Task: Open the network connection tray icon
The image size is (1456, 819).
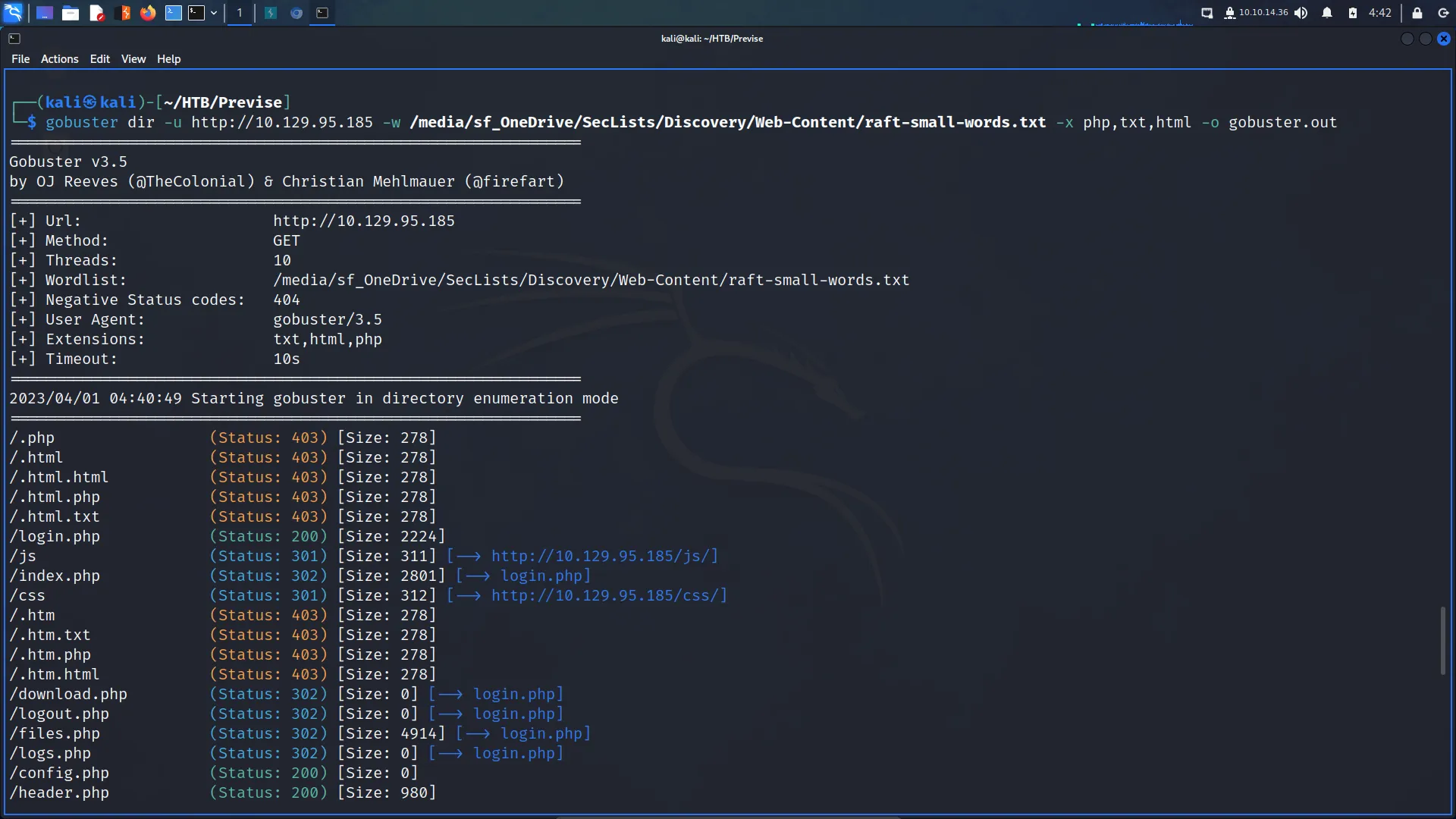Action: (1207, 13)
